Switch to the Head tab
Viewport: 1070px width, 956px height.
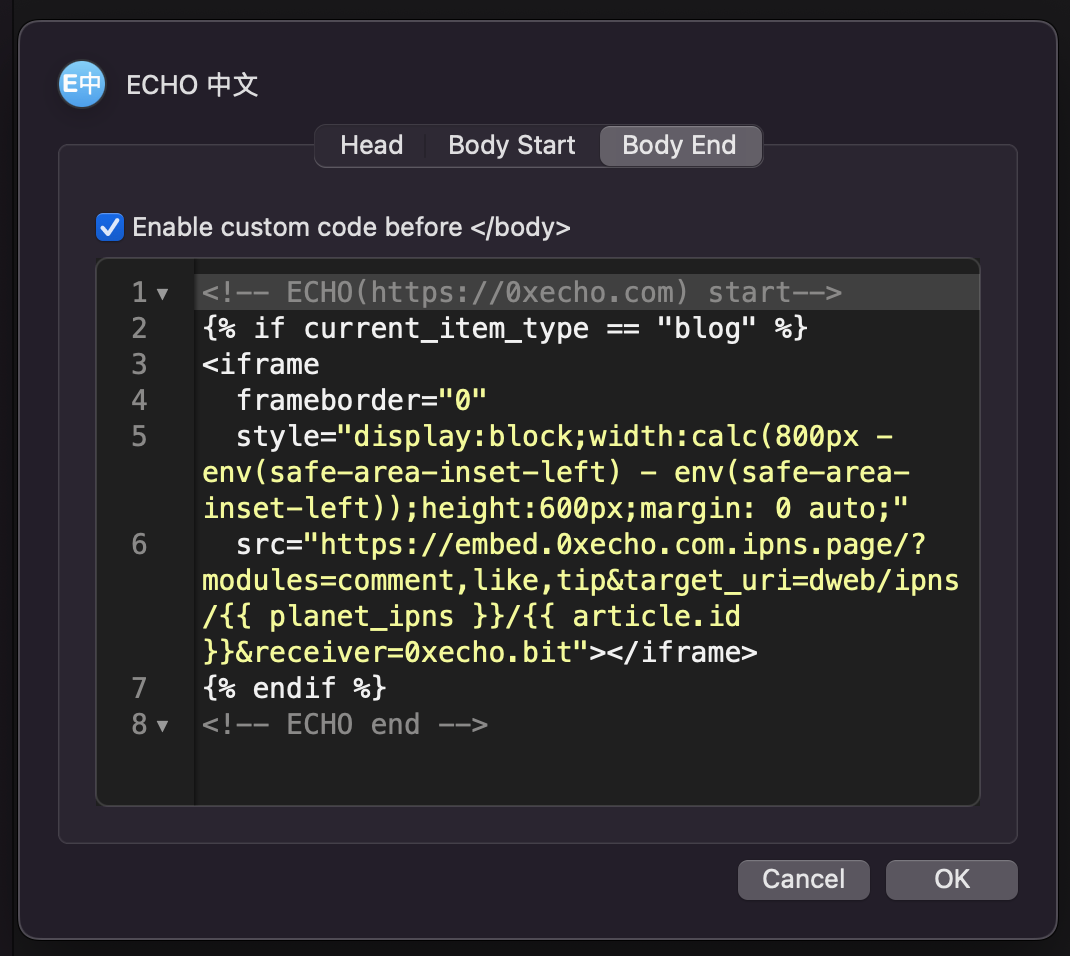click(371, 145)
